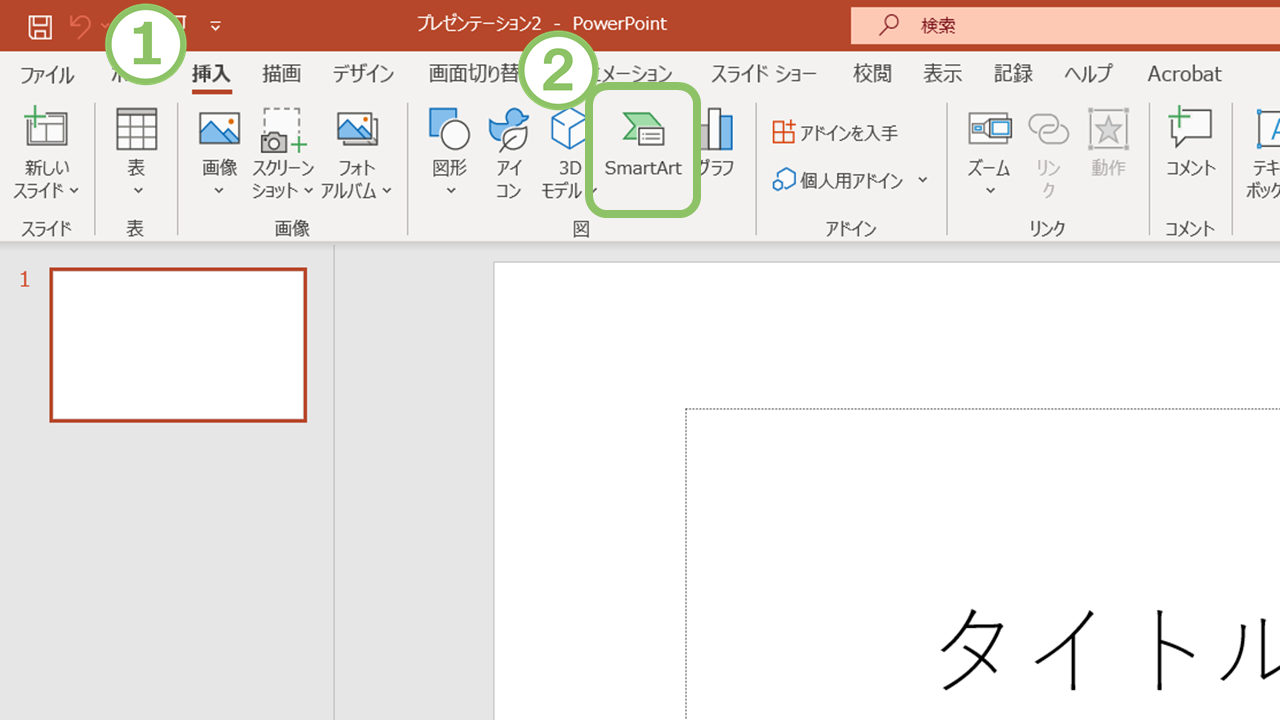Click the グラフ chart icon
This screenshot has height=720, width=1280.
(717, 130)
